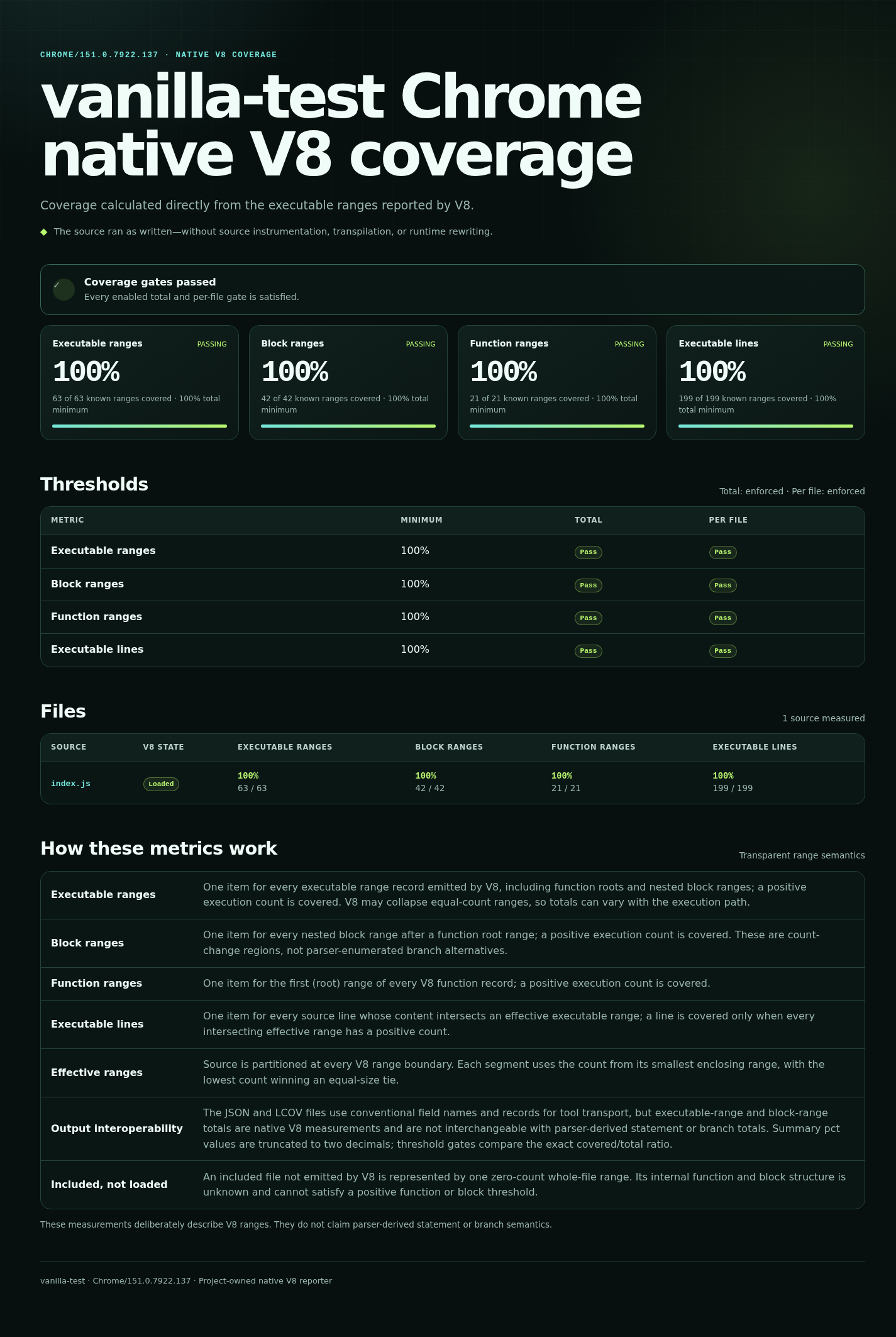This screenshot has width=896, height=1337.
Task: Click the "Transparent range semantics" note
Action: coord(802,855)
